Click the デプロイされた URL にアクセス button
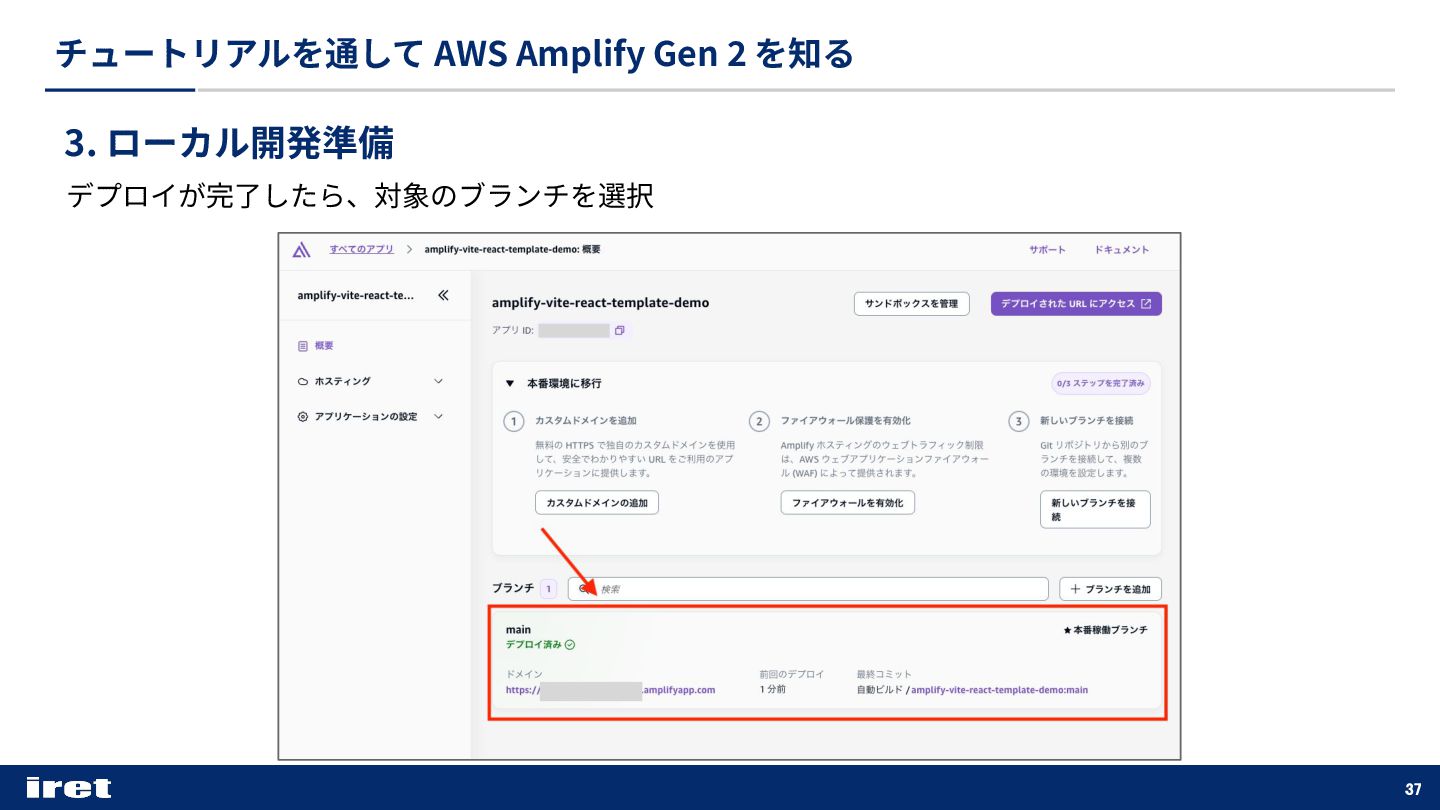The height and width of the screenshot is (810, 1440). pos(1076,304)
